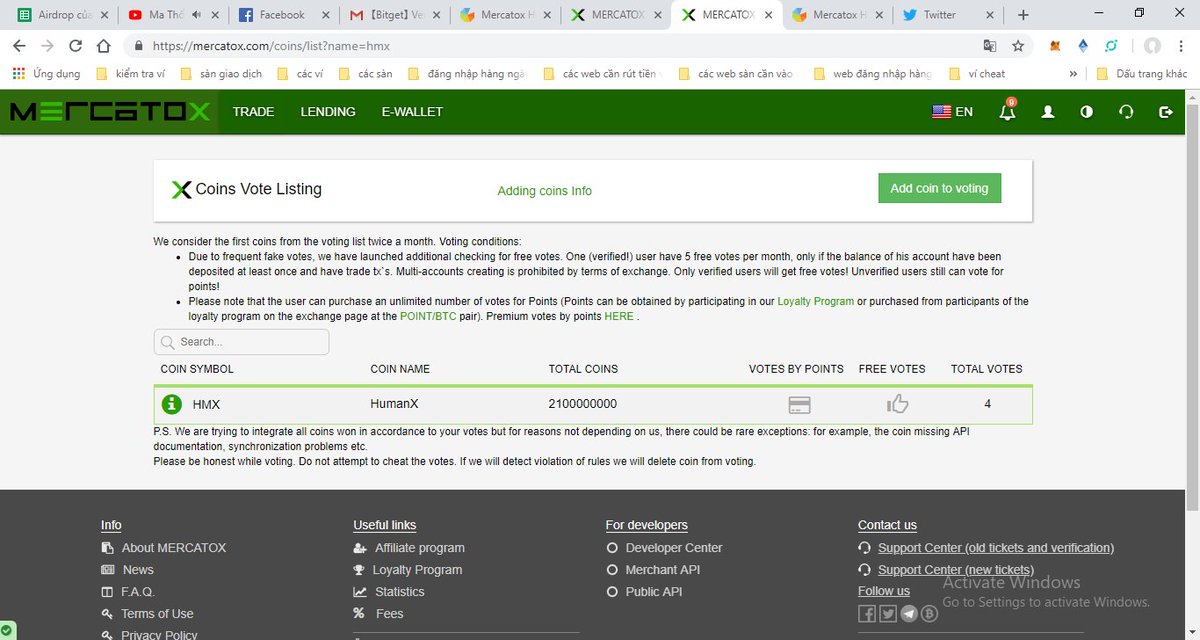Open the POINT/BTC pair link
1200x640 pixels.
pyautogui.click(x=428, y=316)
